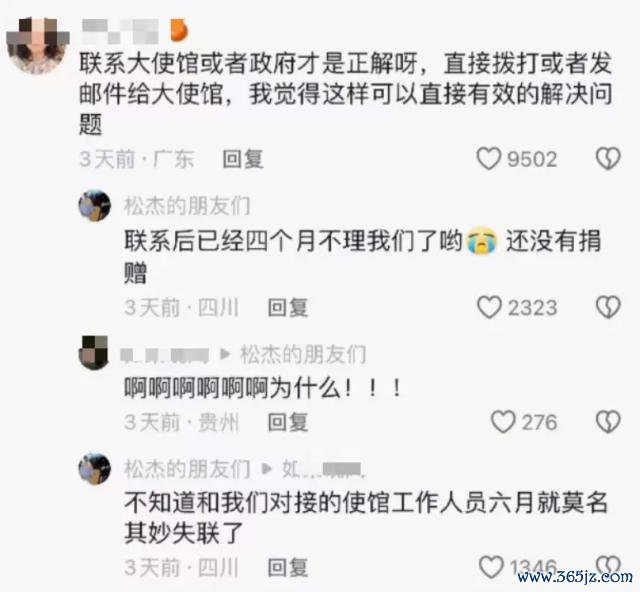This screenshot has width=640, height=592.
Task: Like the comment with 9502 likes
Action: [489, 159]
